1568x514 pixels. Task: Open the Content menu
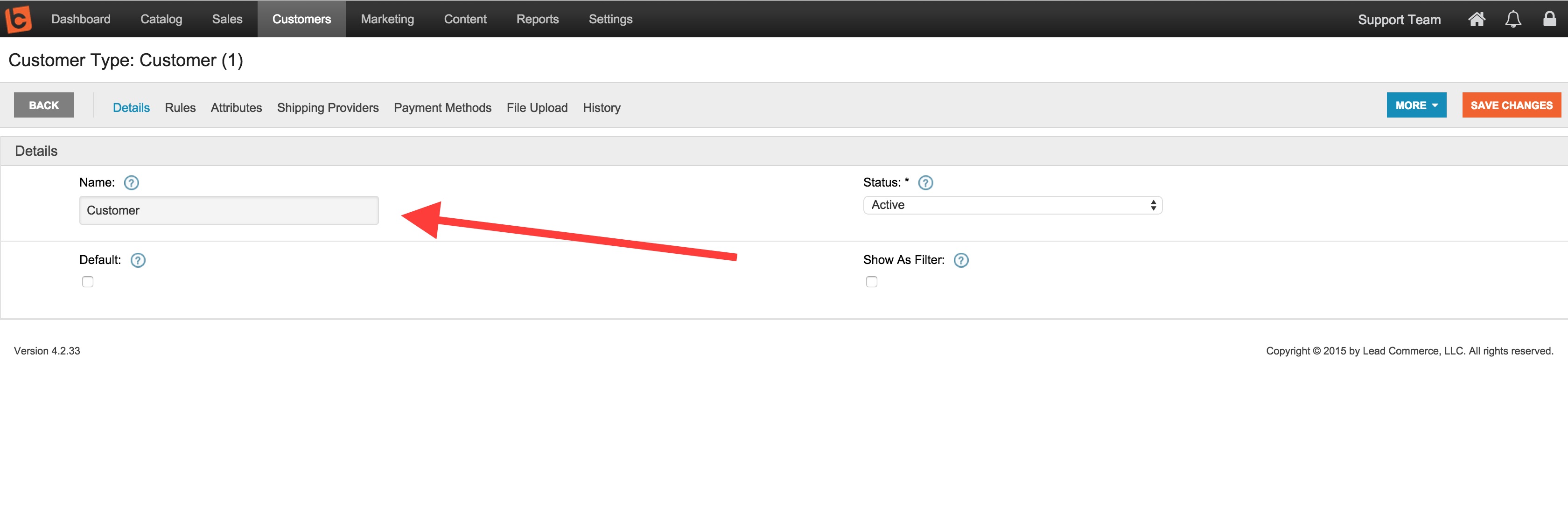coord(465,19)
